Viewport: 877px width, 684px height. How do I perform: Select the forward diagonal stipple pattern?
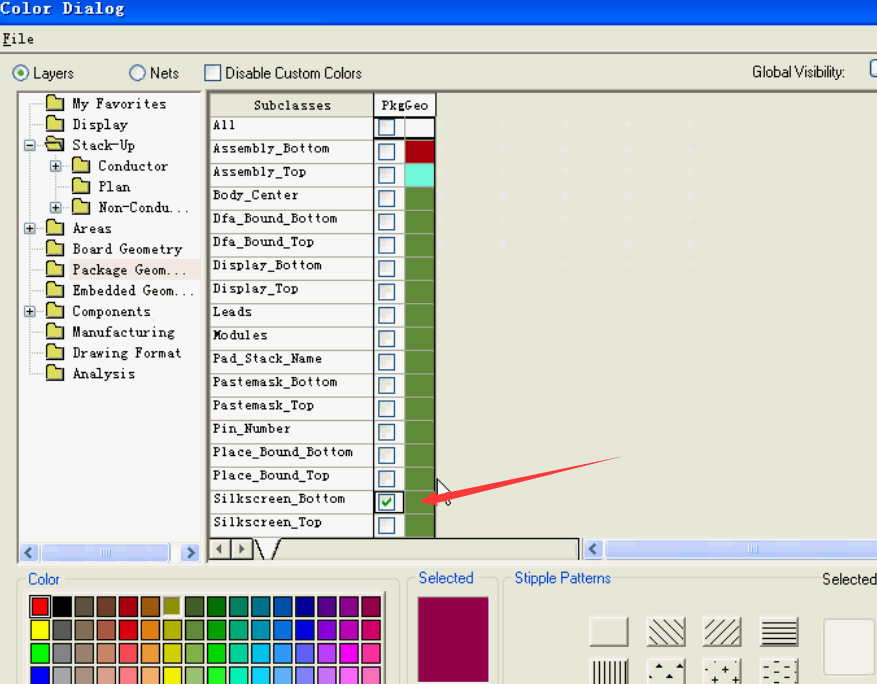pos(722,631)
